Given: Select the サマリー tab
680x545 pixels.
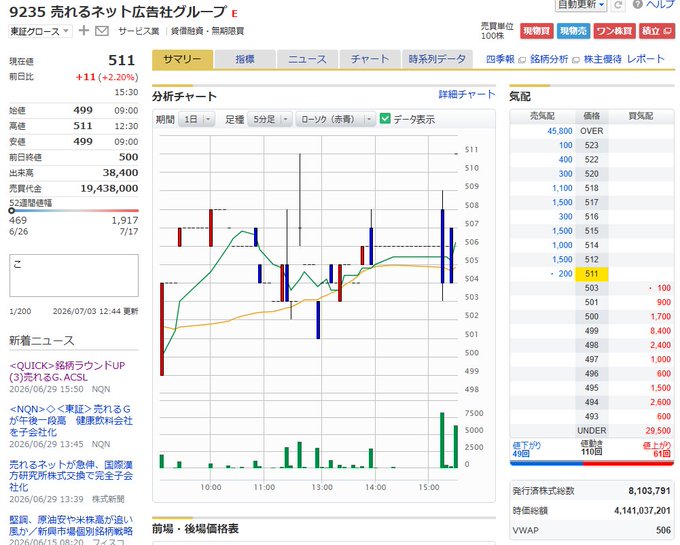Looking at the screenshot, I should tap(183, 59).
